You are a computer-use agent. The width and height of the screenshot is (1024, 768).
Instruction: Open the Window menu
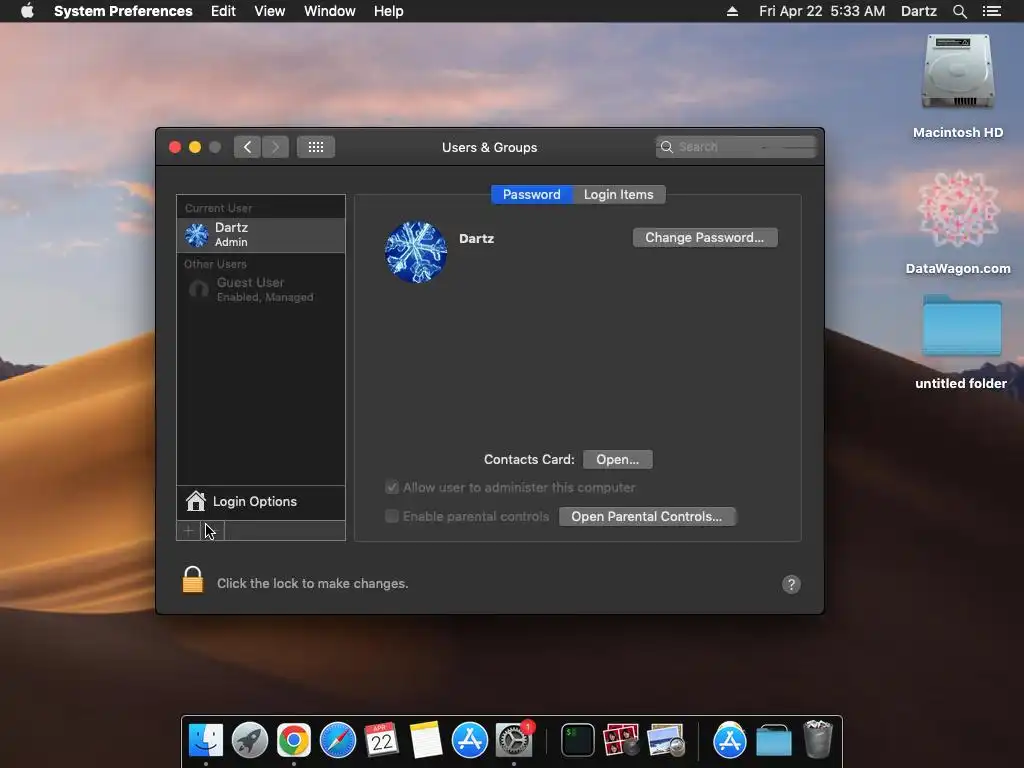point(330,11)
